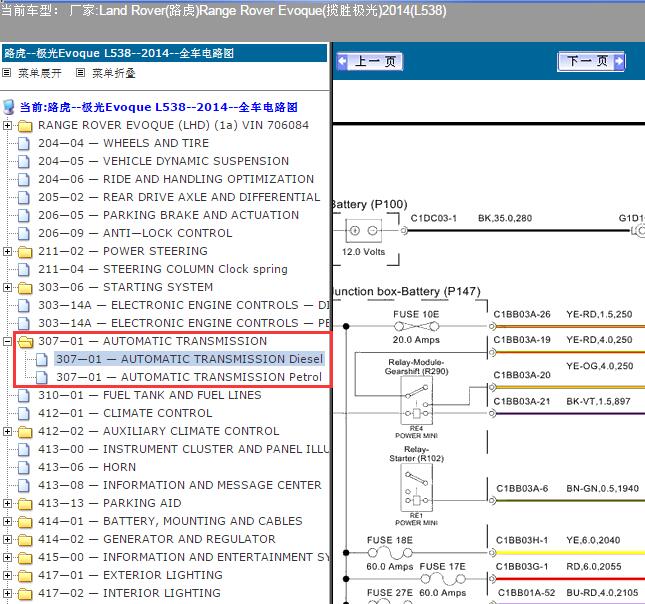Click the 菜单展开 list icon
The image size is (645, 604).
[x=6, y=73]
